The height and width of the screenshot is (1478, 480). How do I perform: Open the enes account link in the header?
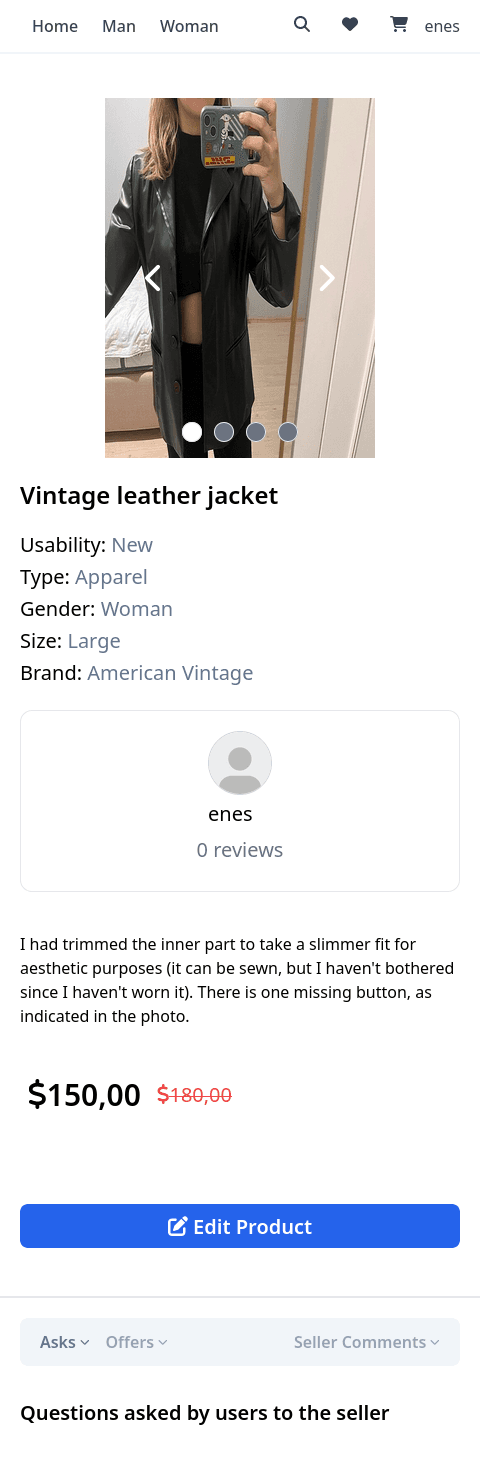coord(442,26)
